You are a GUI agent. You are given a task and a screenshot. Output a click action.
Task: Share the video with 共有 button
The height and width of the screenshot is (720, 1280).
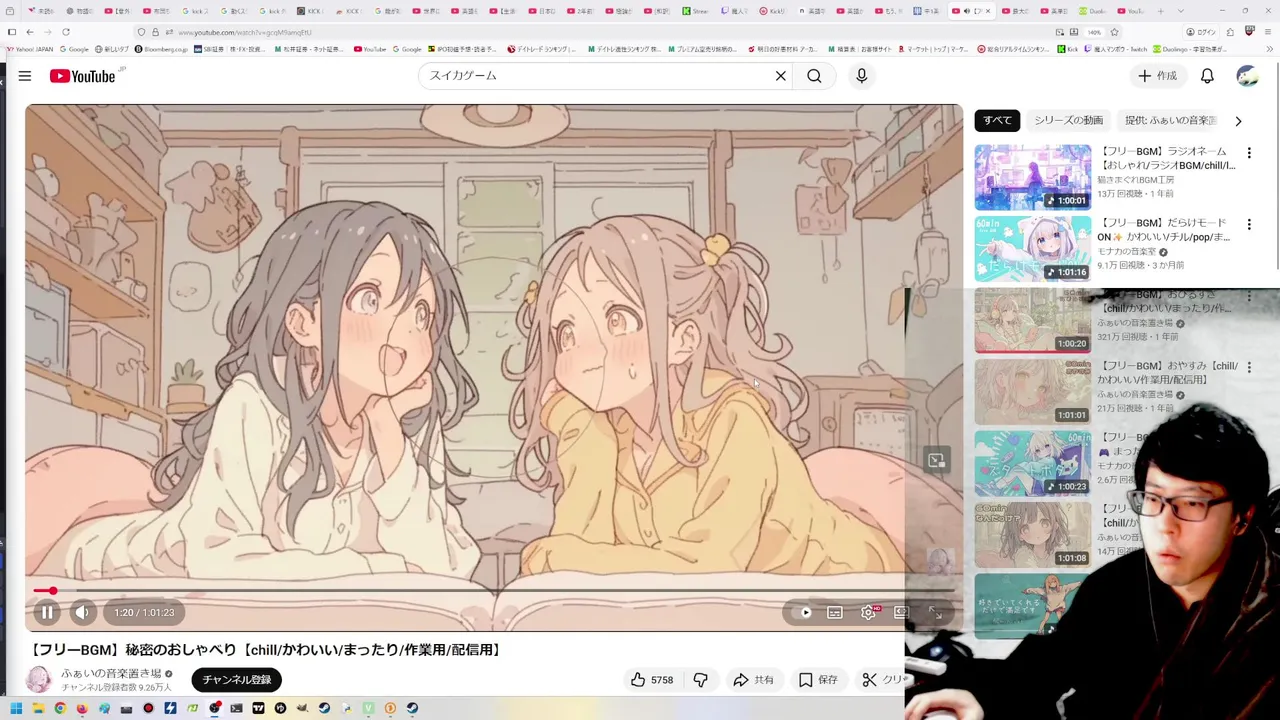753,680
